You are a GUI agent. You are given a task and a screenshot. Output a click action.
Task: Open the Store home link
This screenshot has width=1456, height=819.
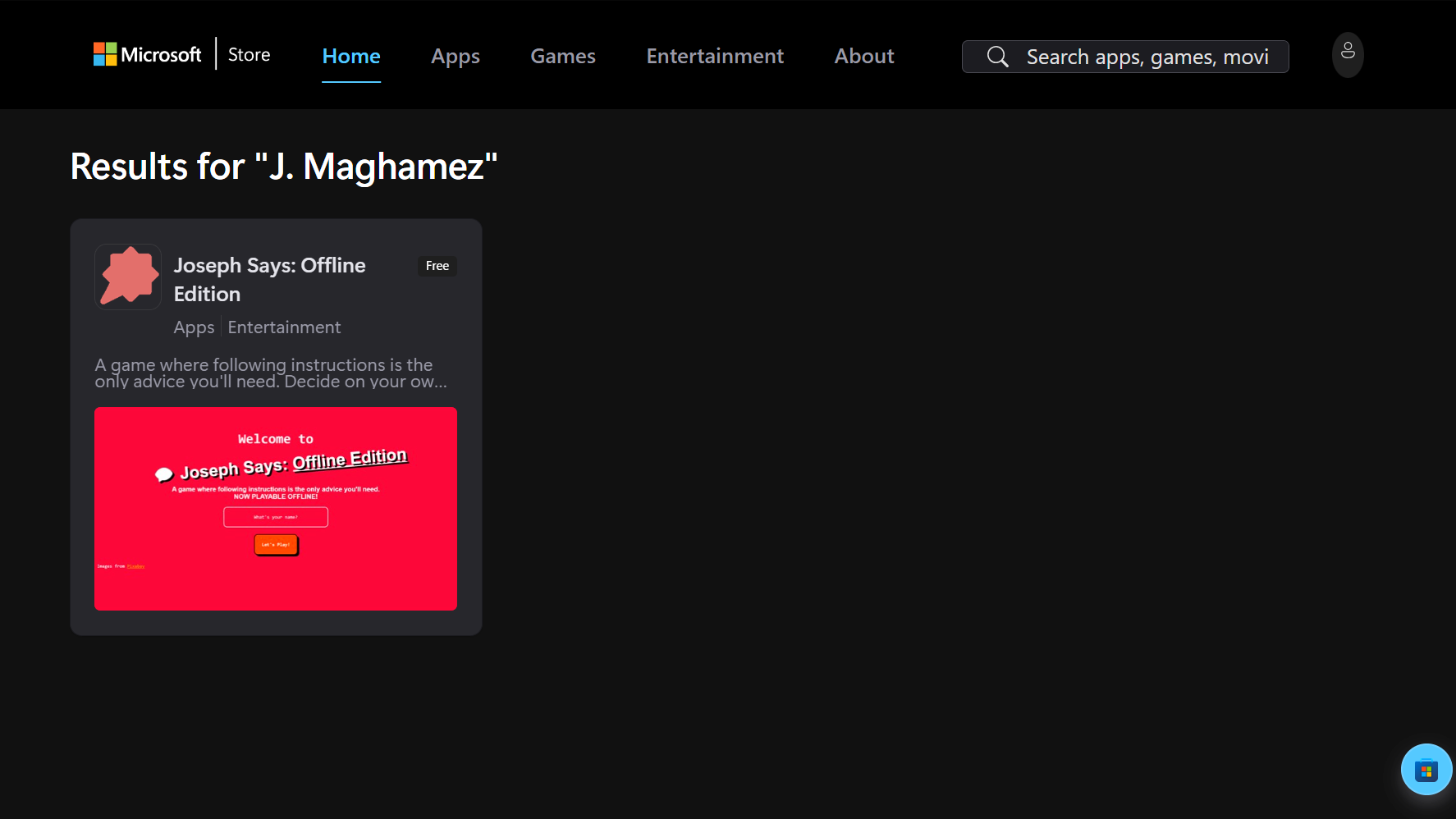[249, 54]
